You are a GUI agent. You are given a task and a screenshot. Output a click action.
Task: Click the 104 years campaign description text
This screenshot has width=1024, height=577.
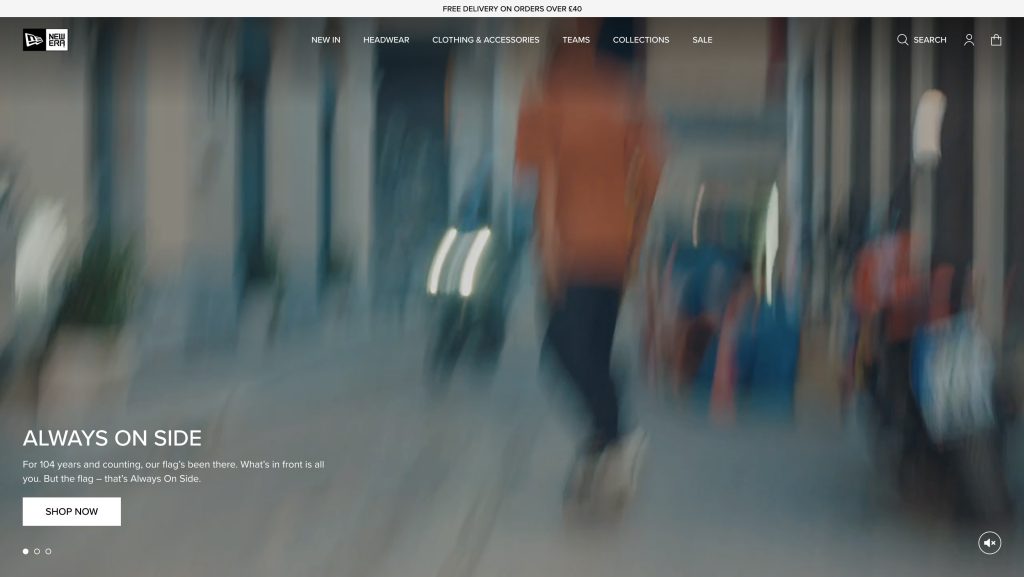click(x=173, y=471)
